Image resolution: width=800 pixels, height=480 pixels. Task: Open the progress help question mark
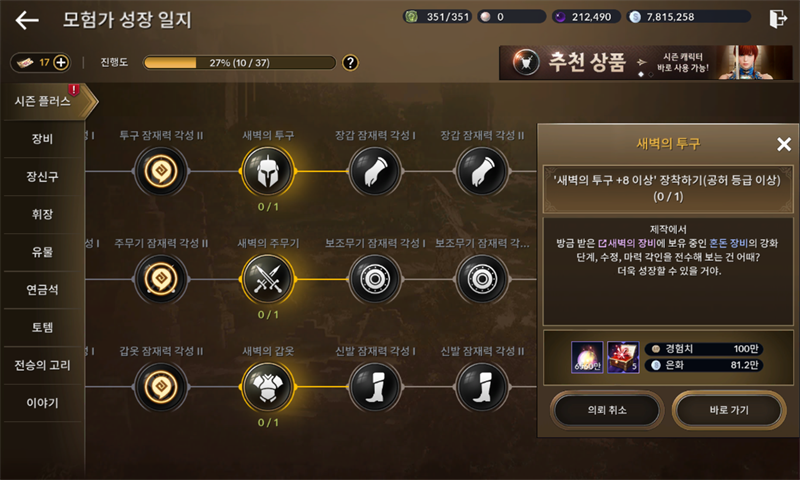[x=350, y=63]
